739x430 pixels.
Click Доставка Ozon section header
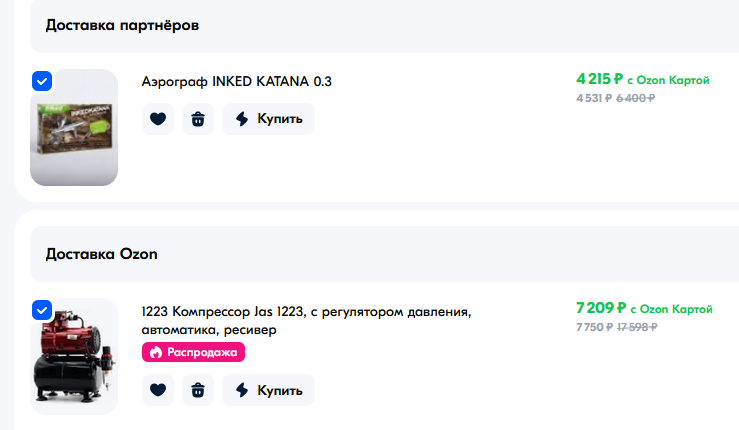[102, 254]
